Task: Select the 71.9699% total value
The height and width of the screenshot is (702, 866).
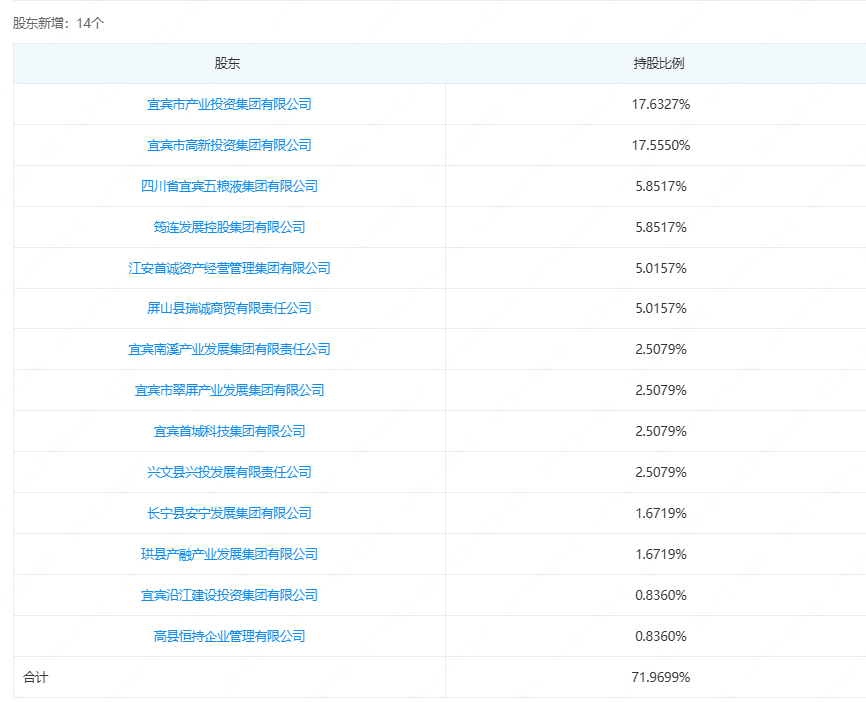Action: 661,677
